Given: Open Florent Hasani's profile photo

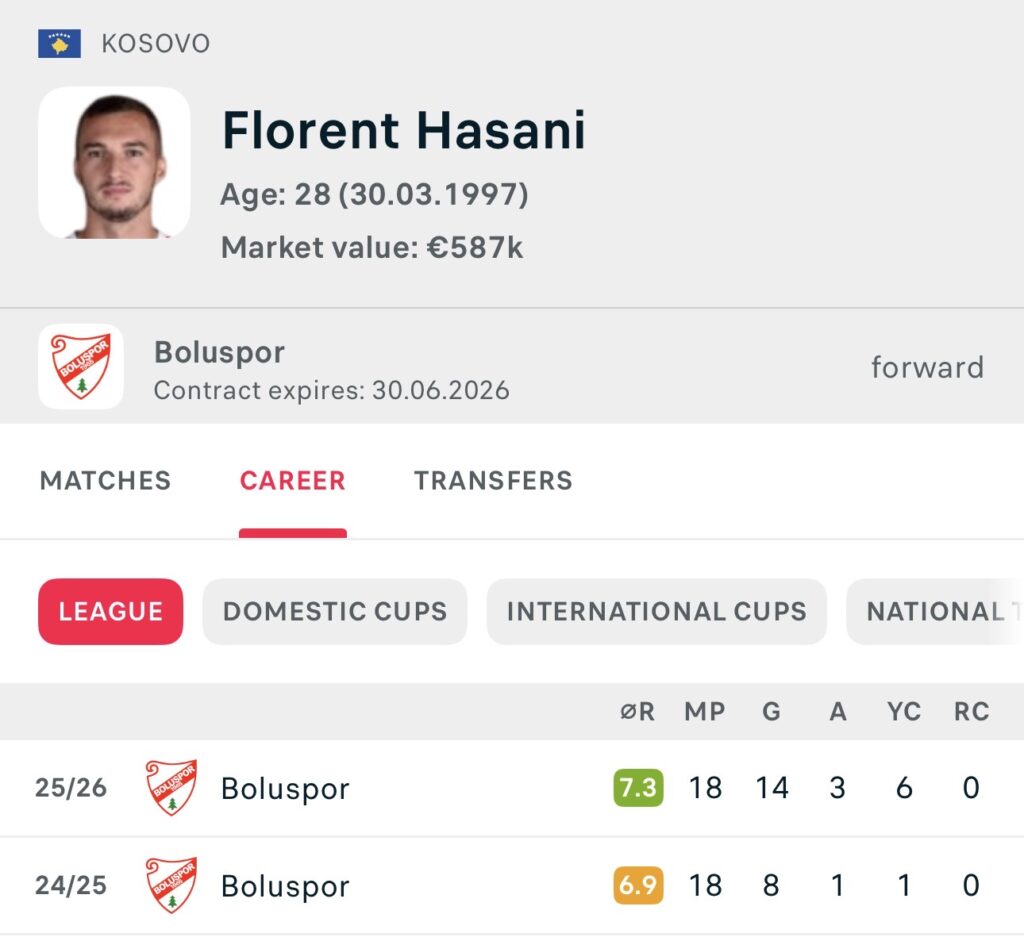Looking at the screenshot, I should pyautogui.click(x=114, y=162).
